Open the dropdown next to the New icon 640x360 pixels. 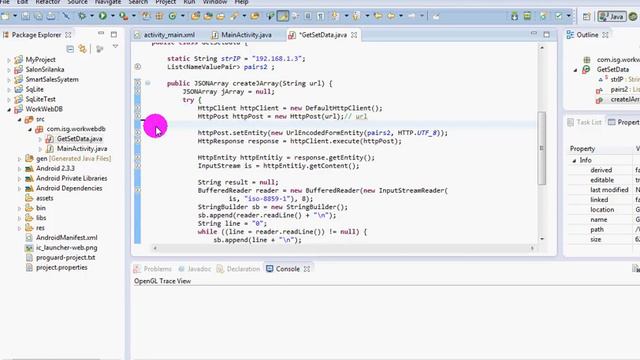coord(15,16)
